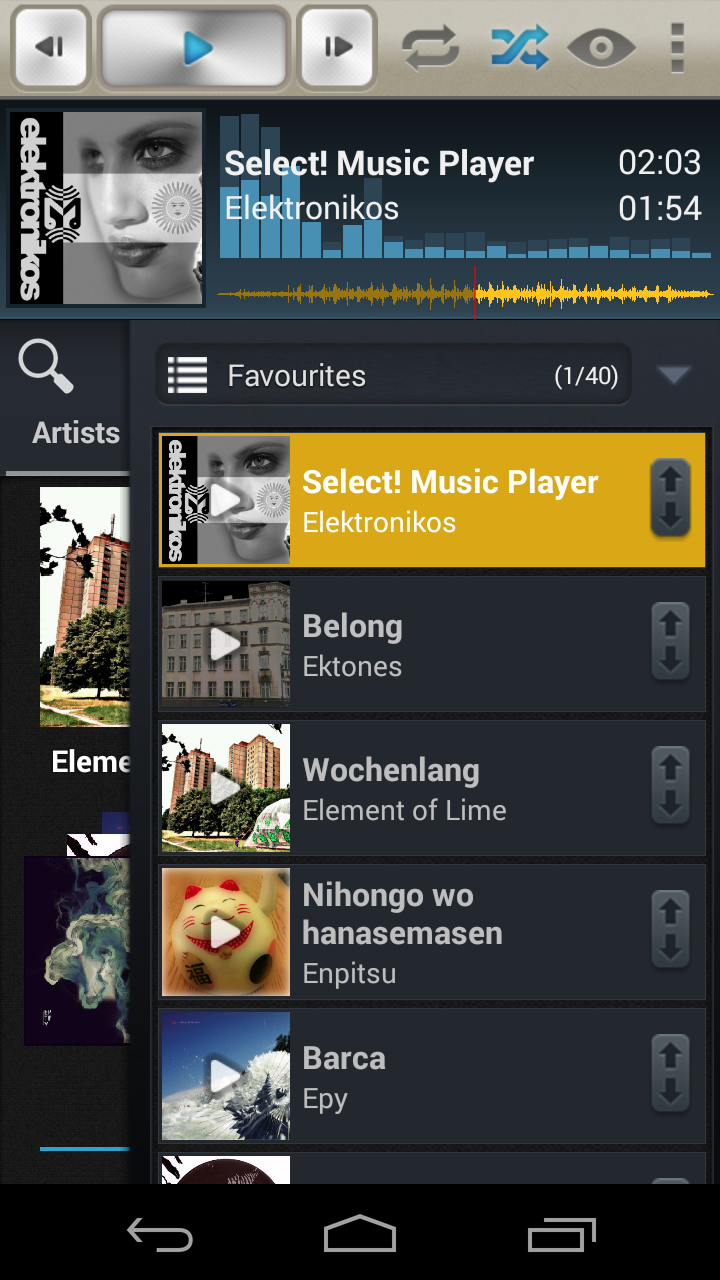The height and width of the screenshot is (1280, 720).
Task: Tap the reorder handle on Wochenlang
Action: pyautogui.click(x=670, y=786)
